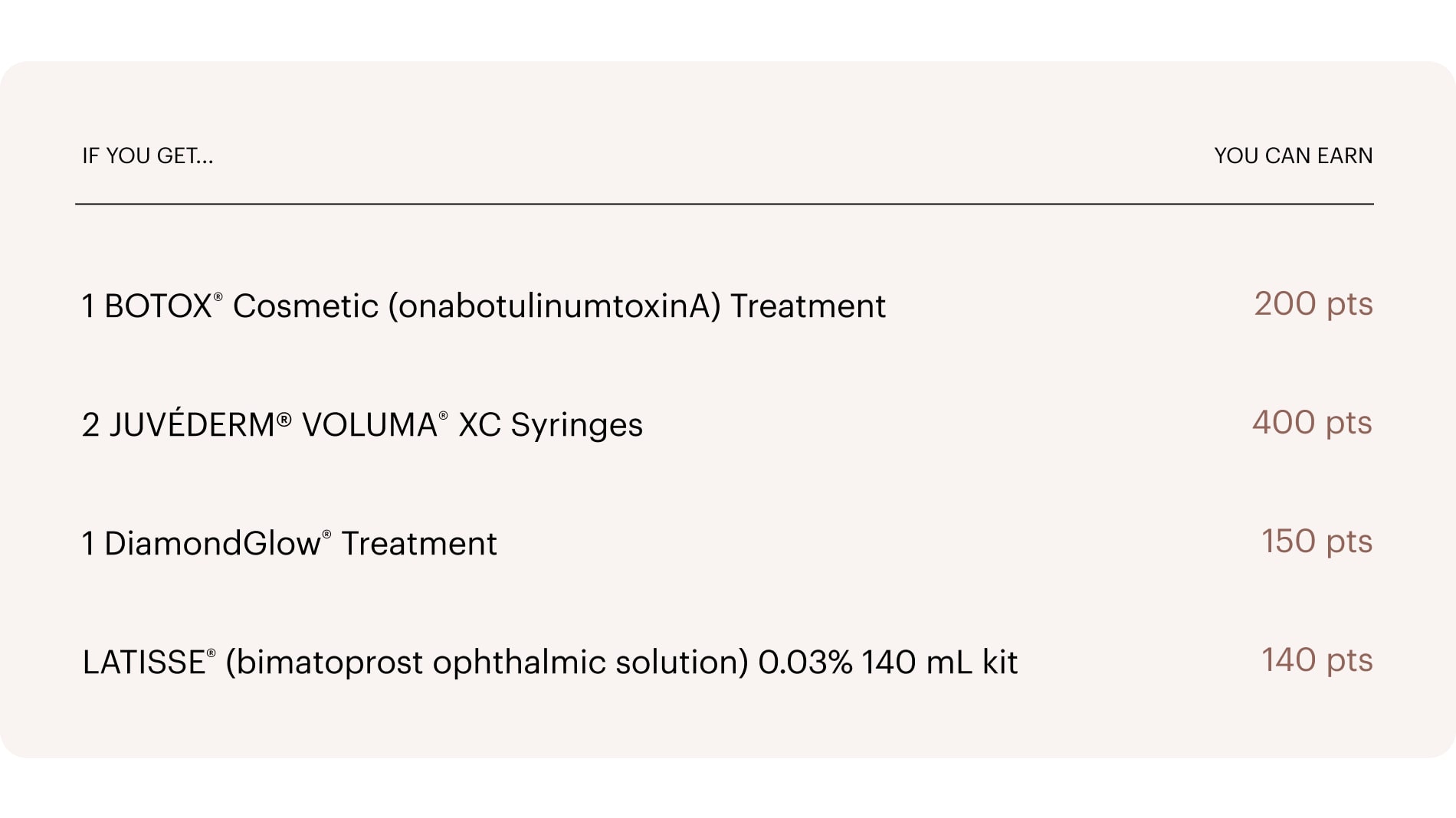Click the "(onabotulinumtoxinA)" text
The width and height of the screenshot is (1456, 818).
point(554,306)
